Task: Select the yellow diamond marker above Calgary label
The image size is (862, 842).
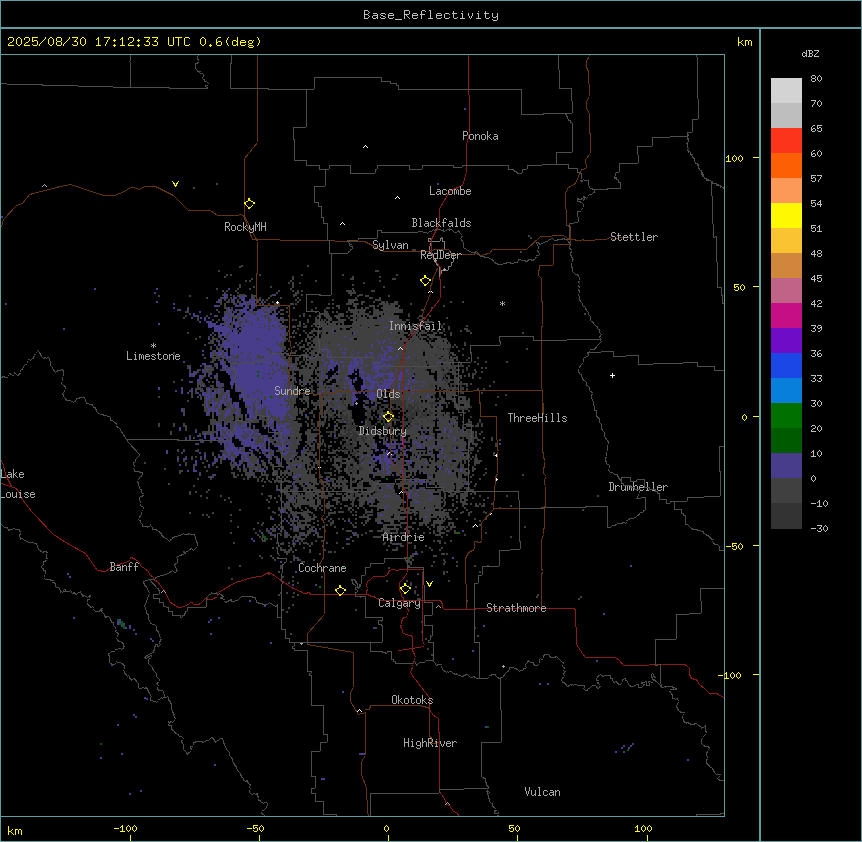Action: [x=405, y=589]
